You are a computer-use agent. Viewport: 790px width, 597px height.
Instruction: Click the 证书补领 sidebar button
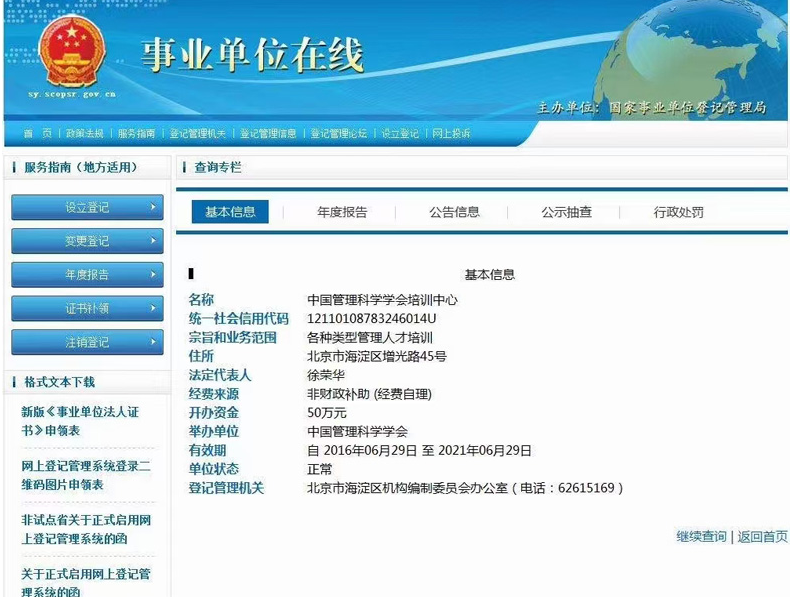(87, 308)
